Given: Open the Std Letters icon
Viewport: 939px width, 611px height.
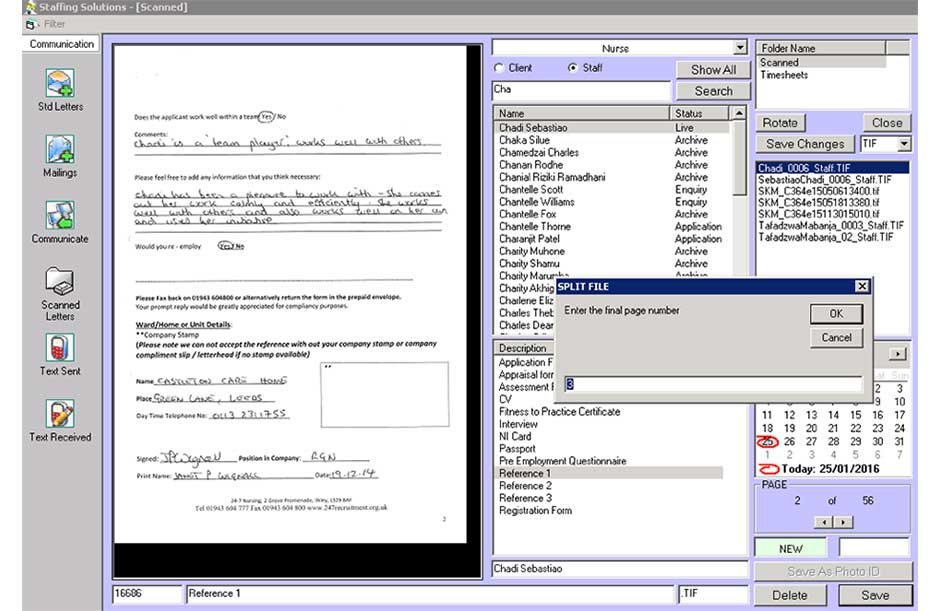Looking at the screenshot, I should pos(60,84).
